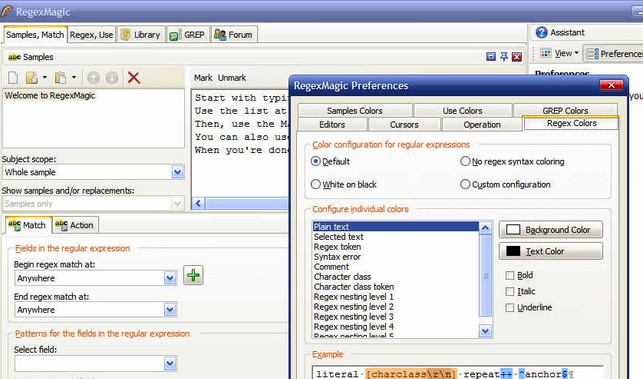Viewport: 643px width, 379px height.
Task: Close the Samples panel with red X
Action: (517, 57)
